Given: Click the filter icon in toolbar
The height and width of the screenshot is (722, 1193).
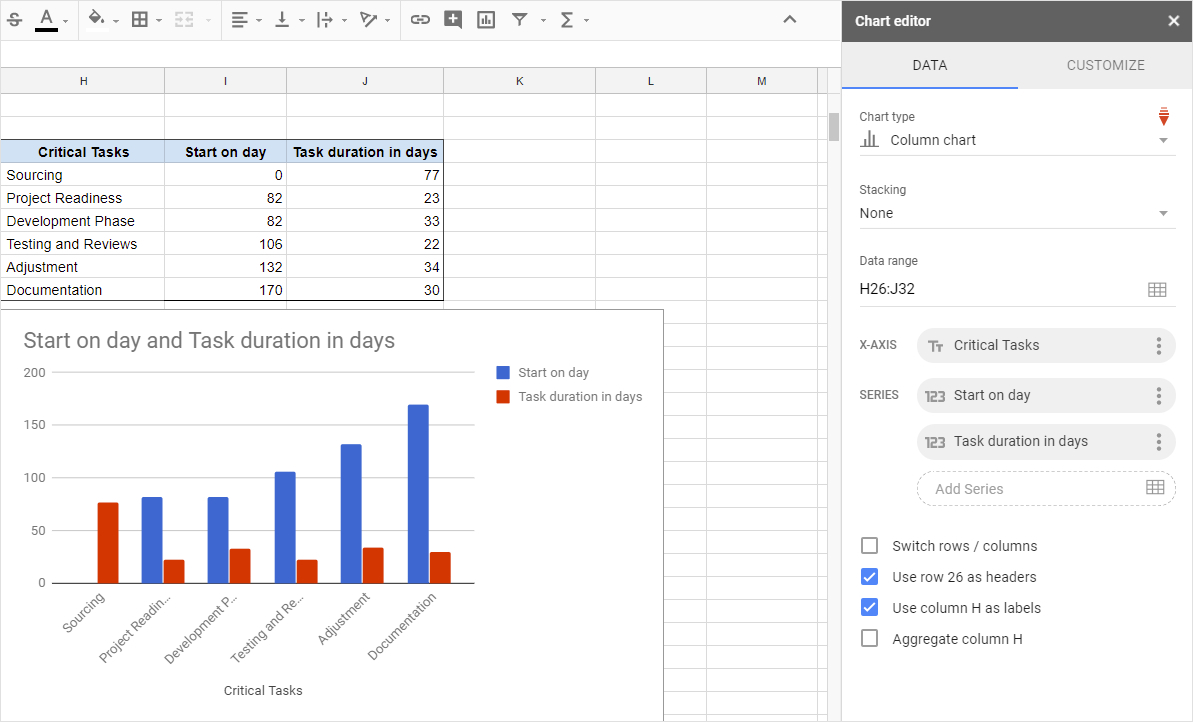Looking at the screenshot, I should point(519,19).
